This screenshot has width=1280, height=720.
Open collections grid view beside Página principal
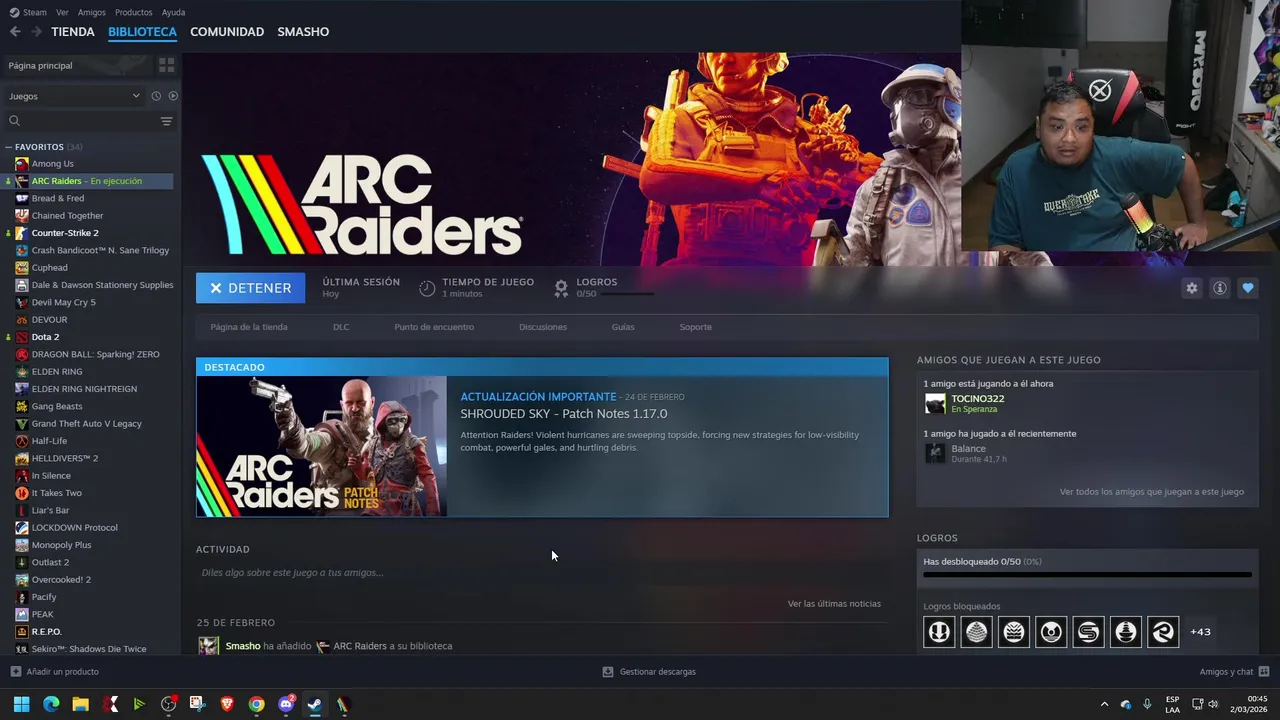(166, 65)
